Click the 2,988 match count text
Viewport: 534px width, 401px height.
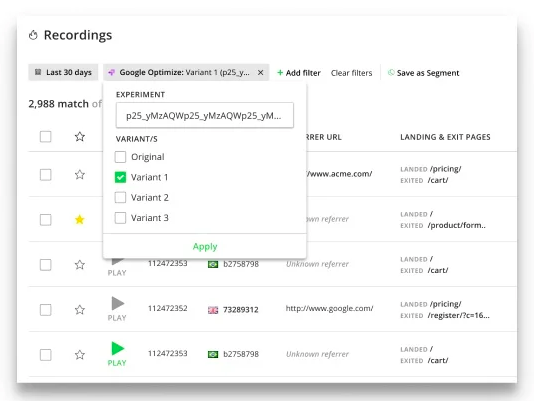coord(58,104)
